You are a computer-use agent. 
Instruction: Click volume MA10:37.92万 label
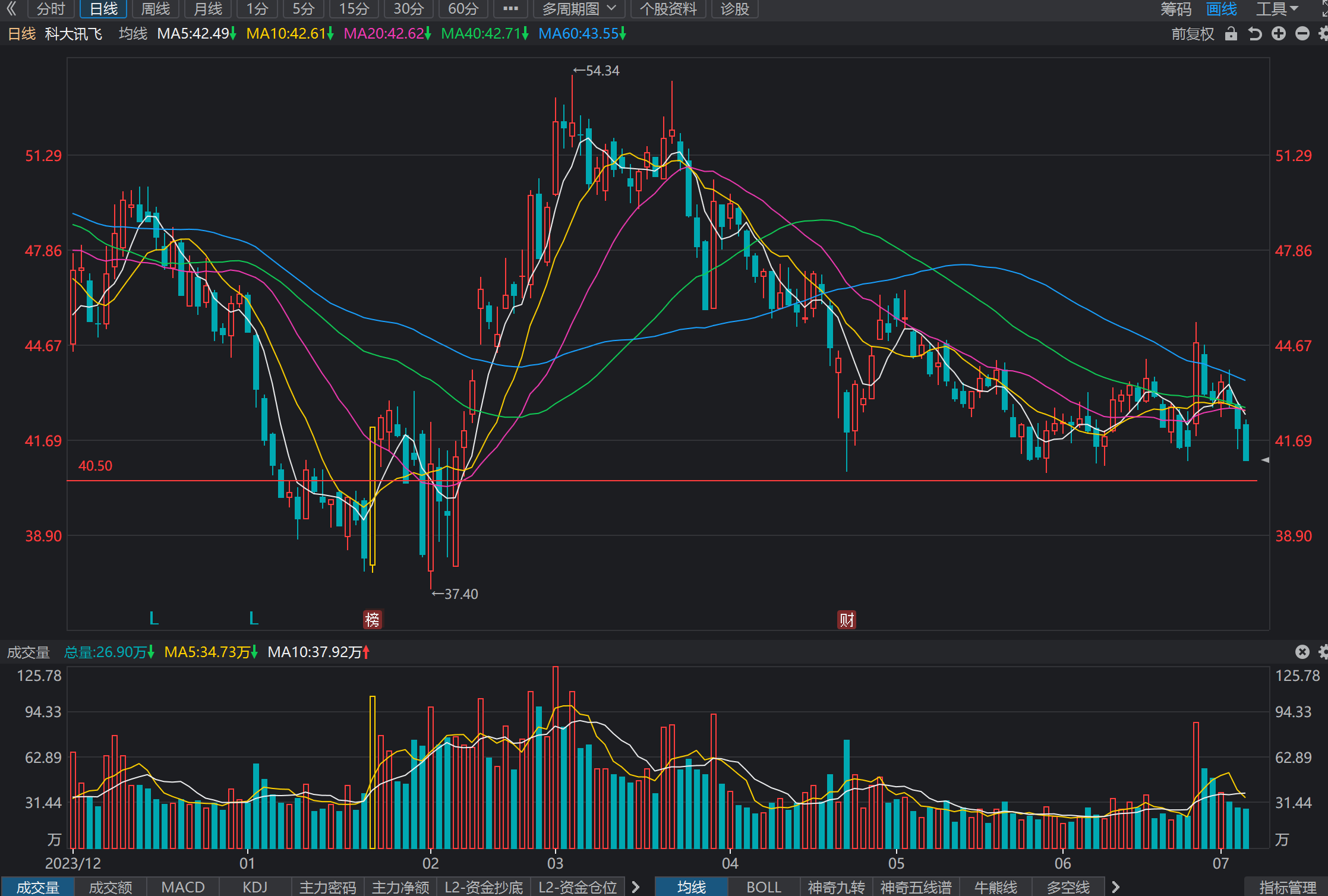coord(318,652)
